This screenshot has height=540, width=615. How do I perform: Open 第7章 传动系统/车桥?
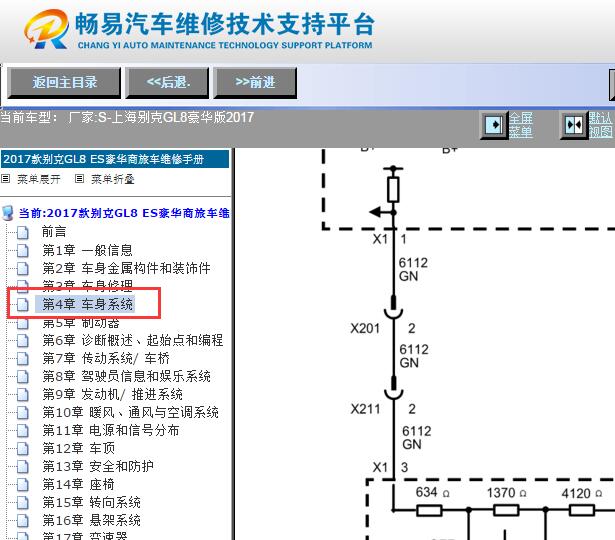pos(106,358)
